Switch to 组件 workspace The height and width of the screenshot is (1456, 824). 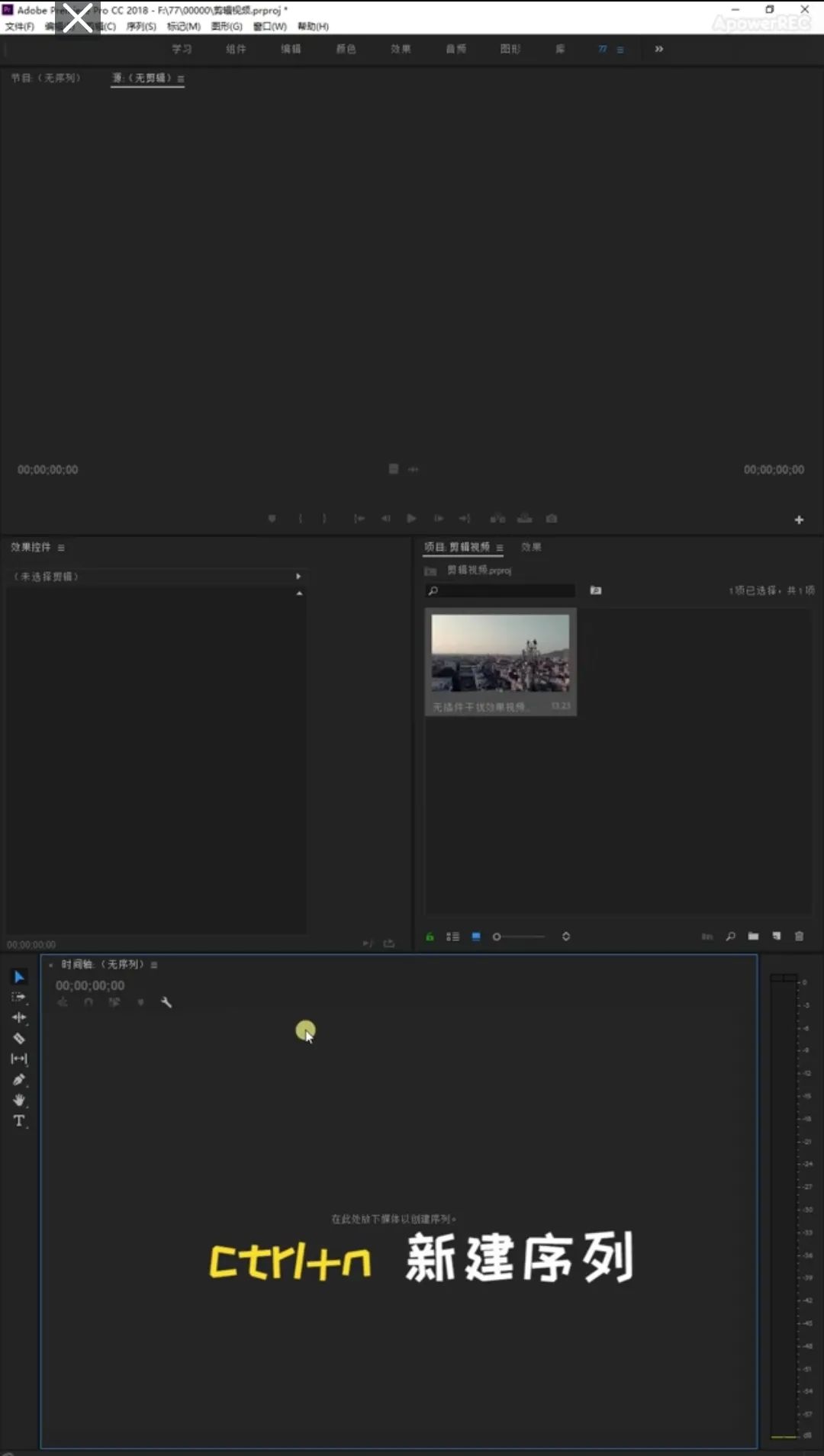tap(236, 49)
